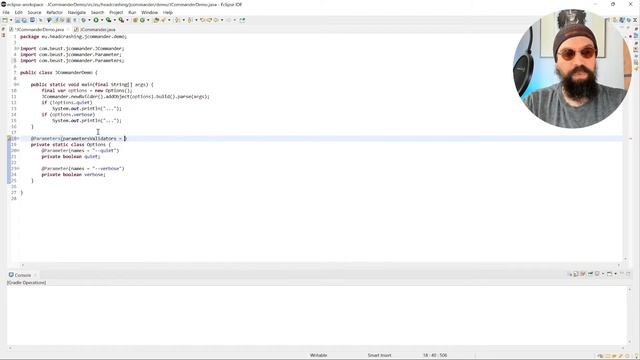Open the Navigate menu
Screen dimensions: 640x360
click(77, 12)
